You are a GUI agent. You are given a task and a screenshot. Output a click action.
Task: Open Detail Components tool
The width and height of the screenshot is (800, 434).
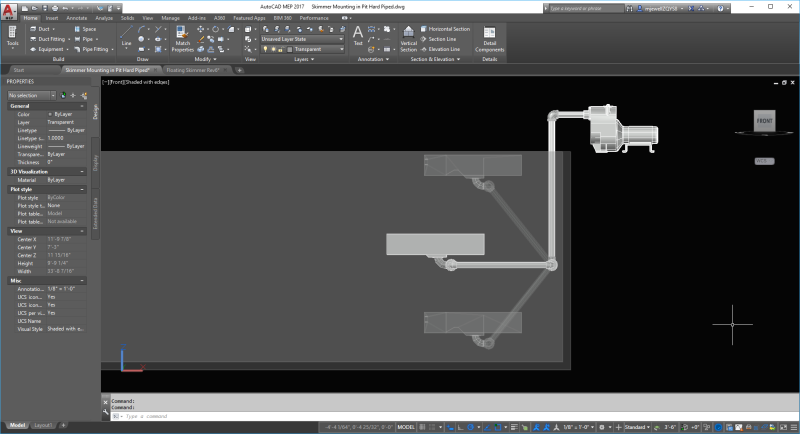(489, 39)
